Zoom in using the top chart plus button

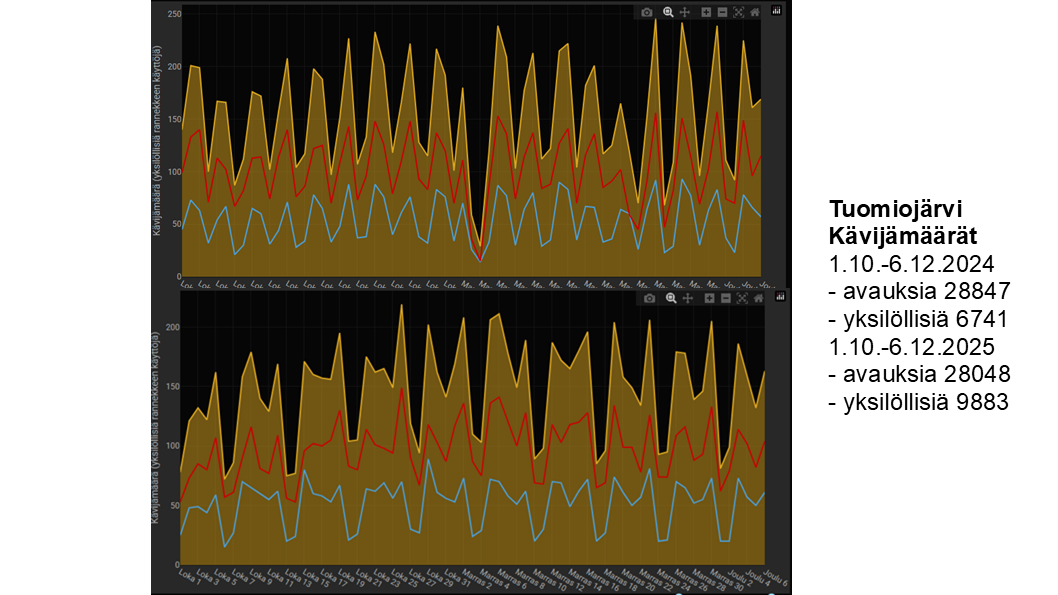click(x=706, y=12)
